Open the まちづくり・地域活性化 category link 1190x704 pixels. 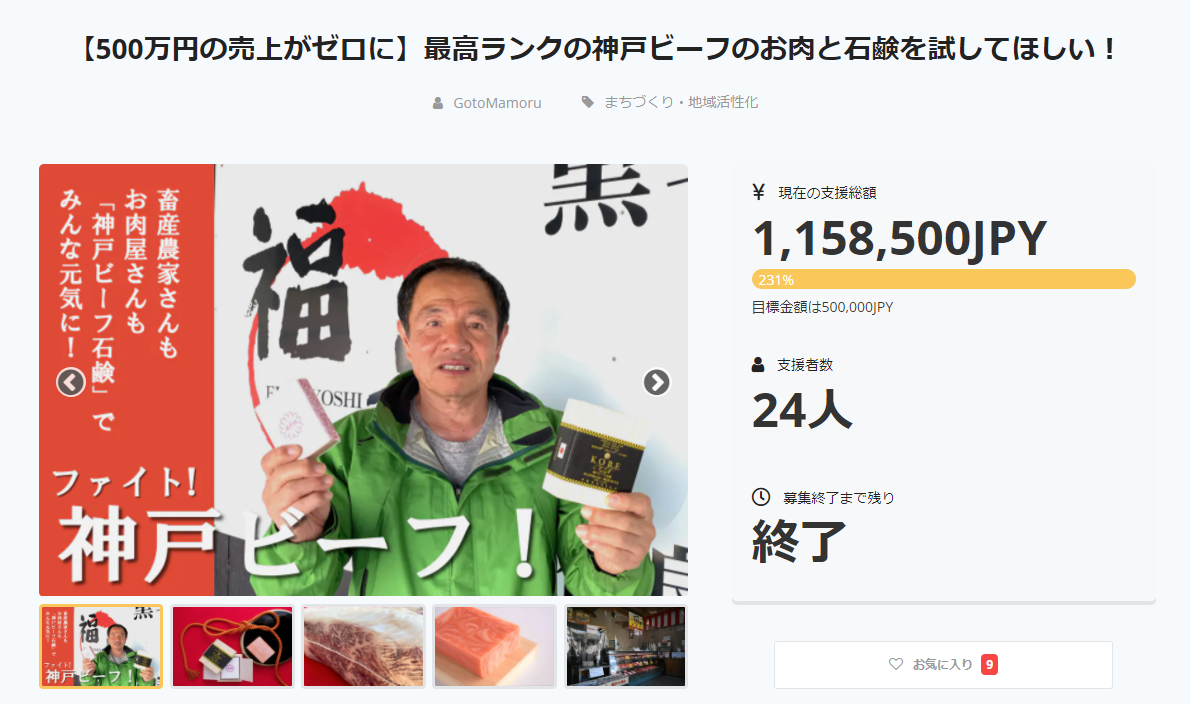click(x=681, y=102)
